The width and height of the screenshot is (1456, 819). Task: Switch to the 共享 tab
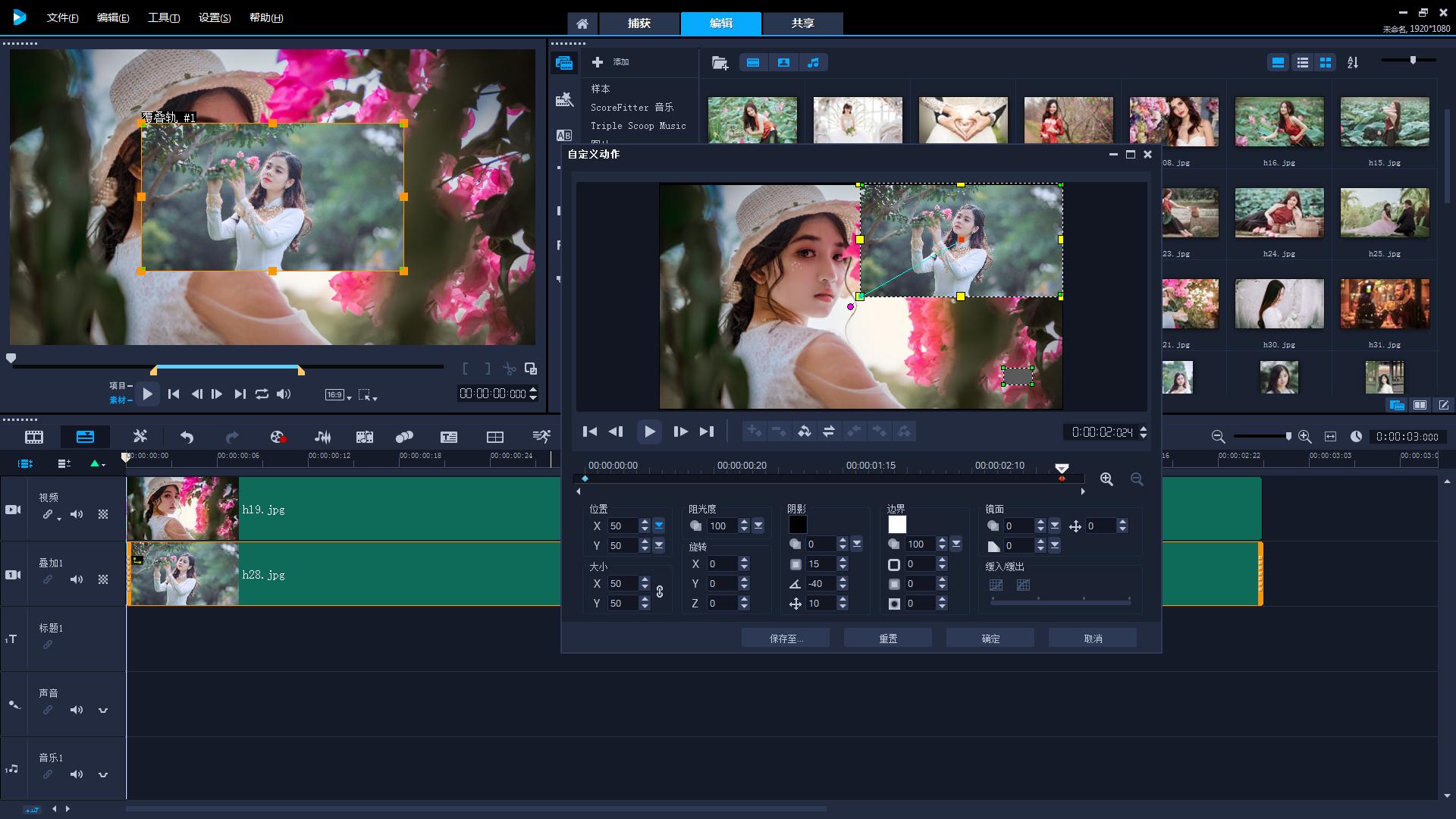coord(802,24)
